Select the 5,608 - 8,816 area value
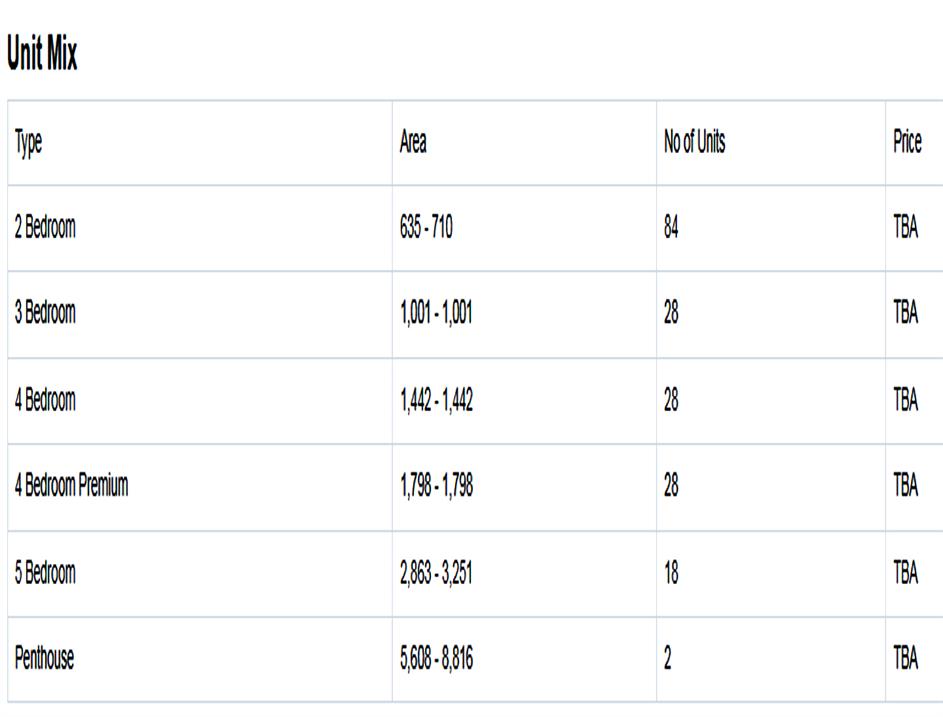Viewport: 943px width, 717px height. point(436,659)
